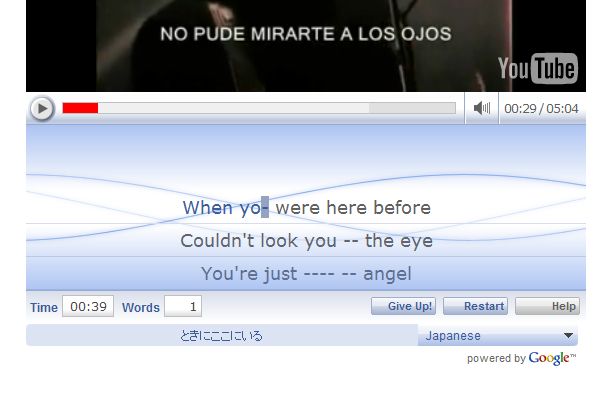593x407 pixels.
Task: Click the dropdown arrow beside Japanese
Action: click(x=568, y=336)
